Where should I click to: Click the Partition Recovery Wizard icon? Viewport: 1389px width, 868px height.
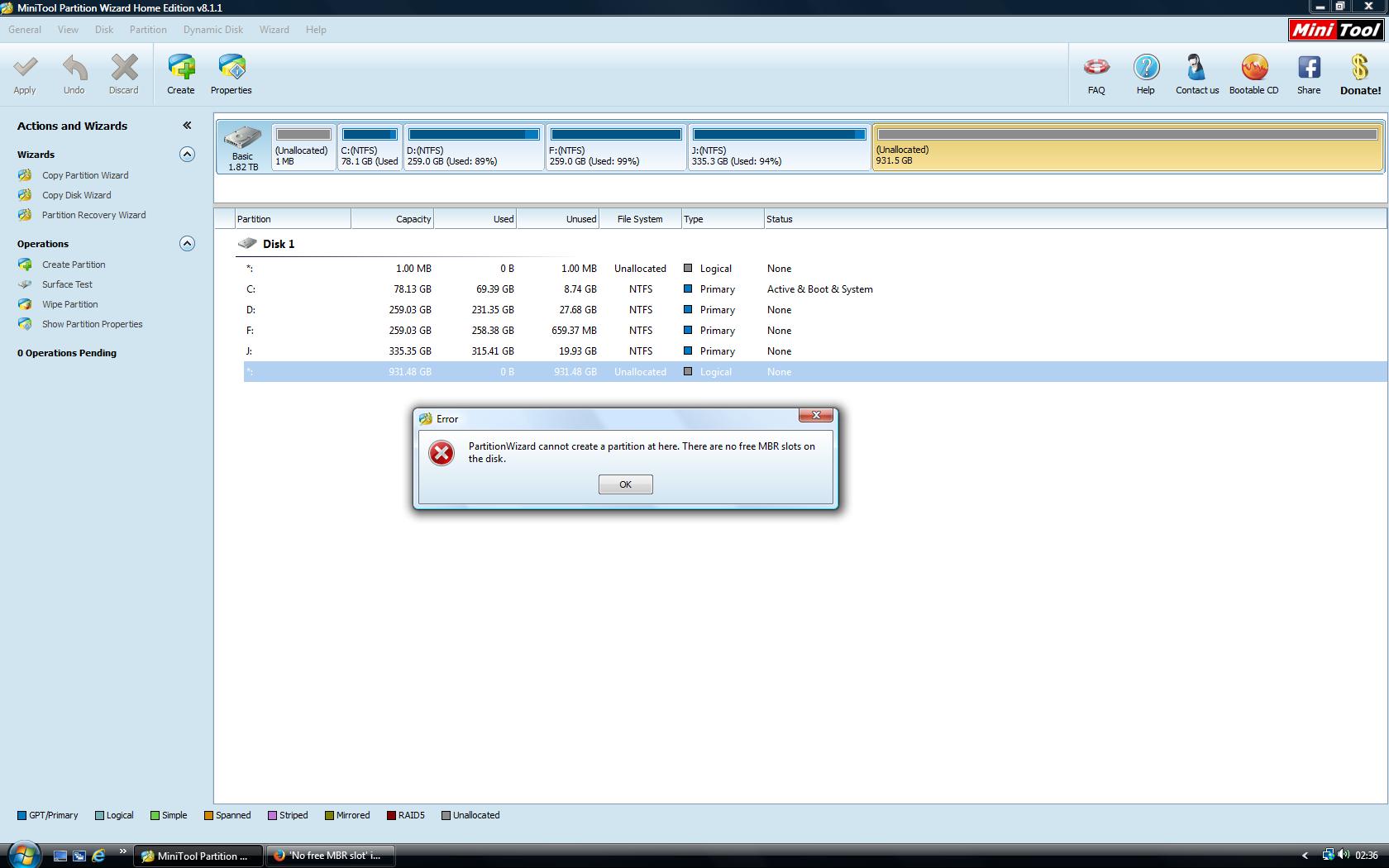point(26,215)
